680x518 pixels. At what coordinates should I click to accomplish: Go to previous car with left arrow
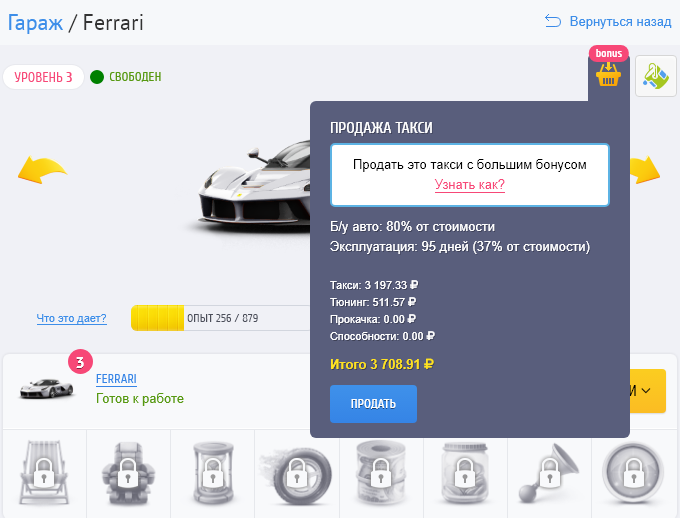[x=42, y=170]
